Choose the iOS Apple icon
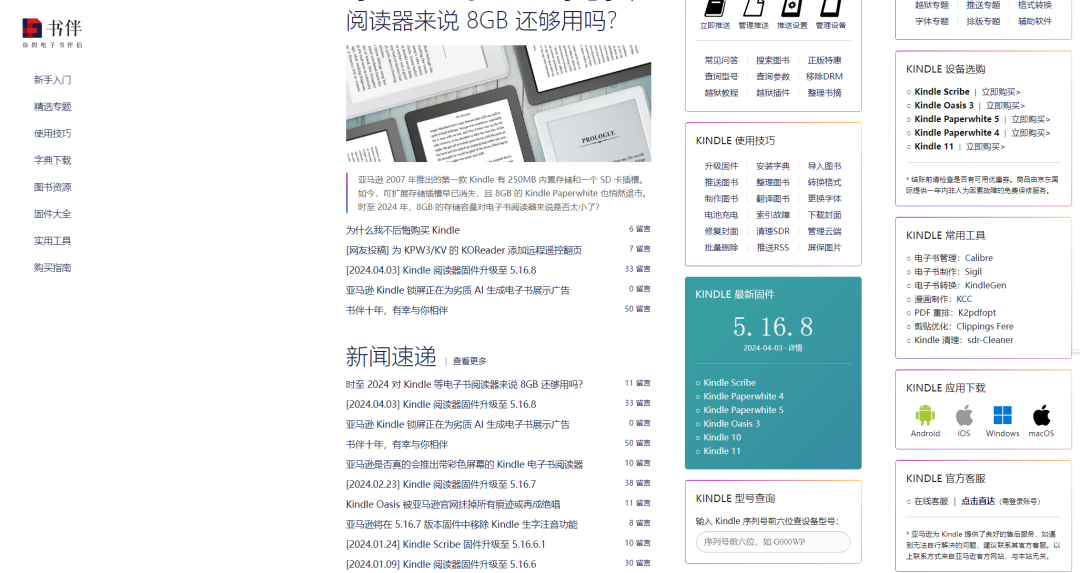Screen dimensions: 1080x573 pos(964,415)
